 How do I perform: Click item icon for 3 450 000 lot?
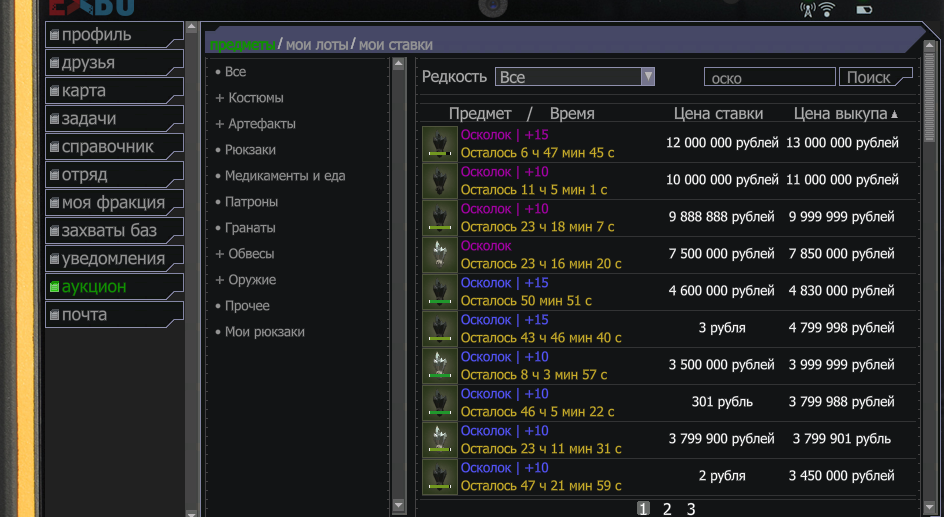pyautogui.click(x=440, y=477)
